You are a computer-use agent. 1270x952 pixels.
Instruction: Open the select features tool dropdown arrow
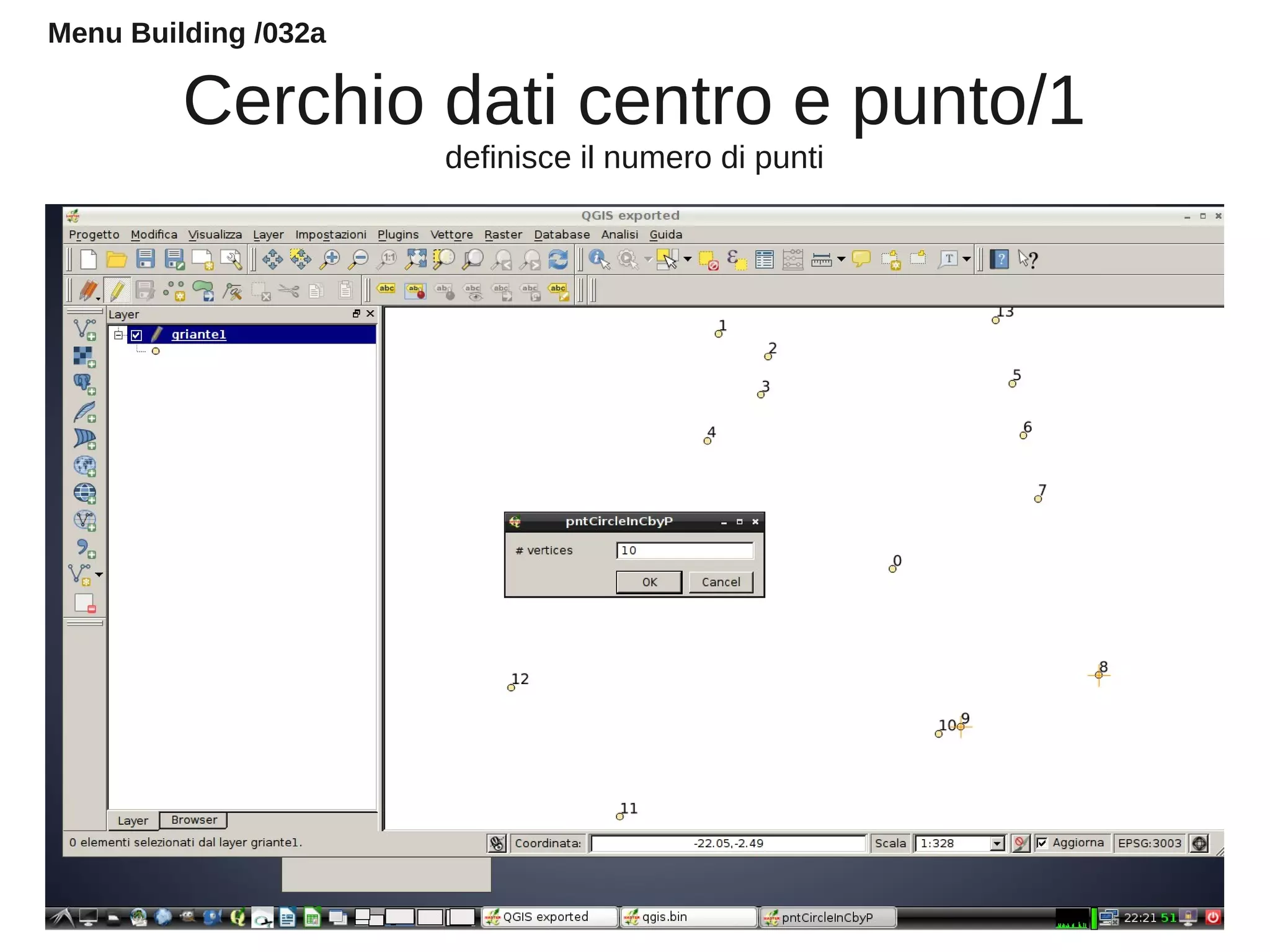pos(687,259)
